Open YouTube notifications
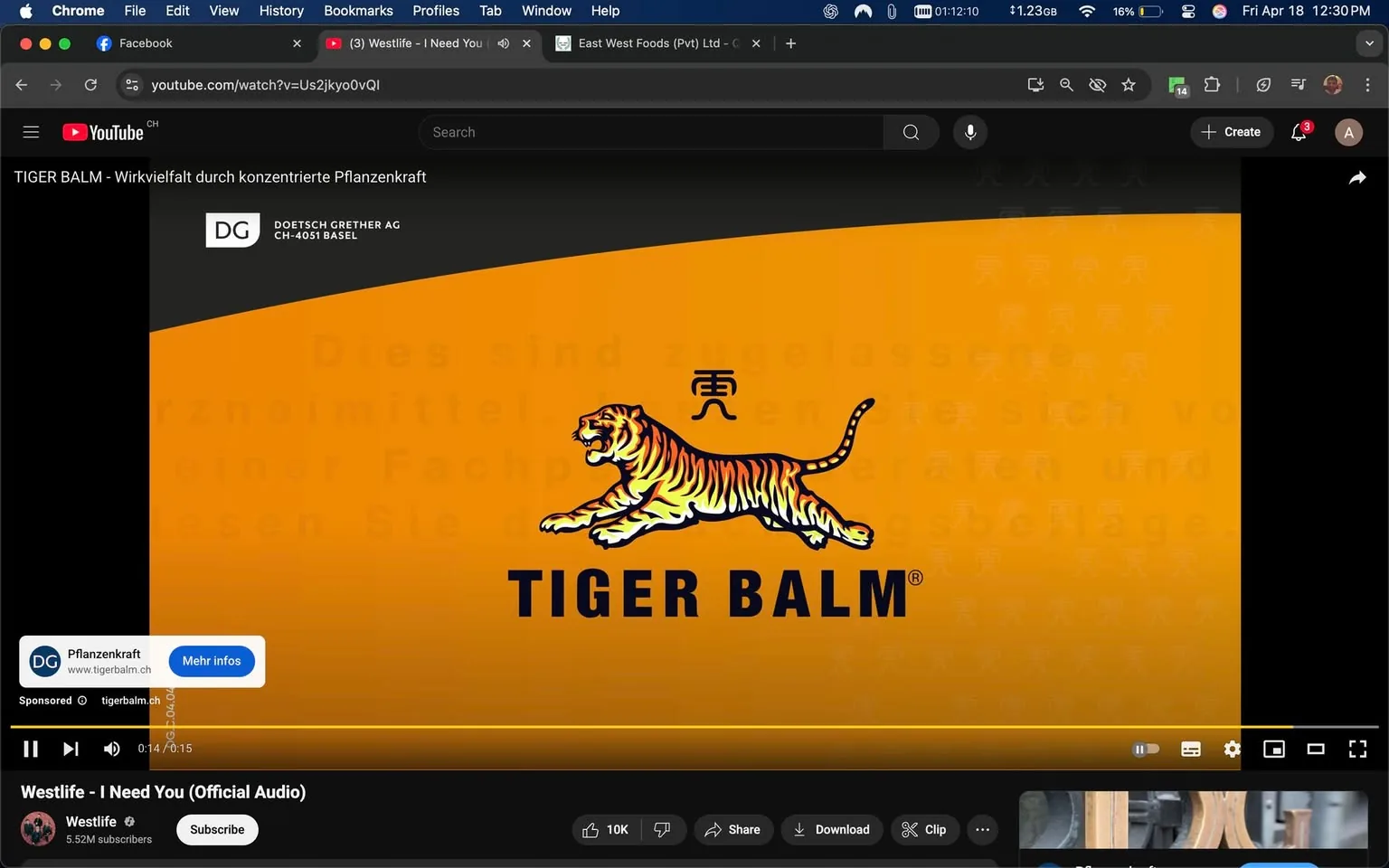The height and width of the screenshot is (868, 1389). [x=1298, y=131]
